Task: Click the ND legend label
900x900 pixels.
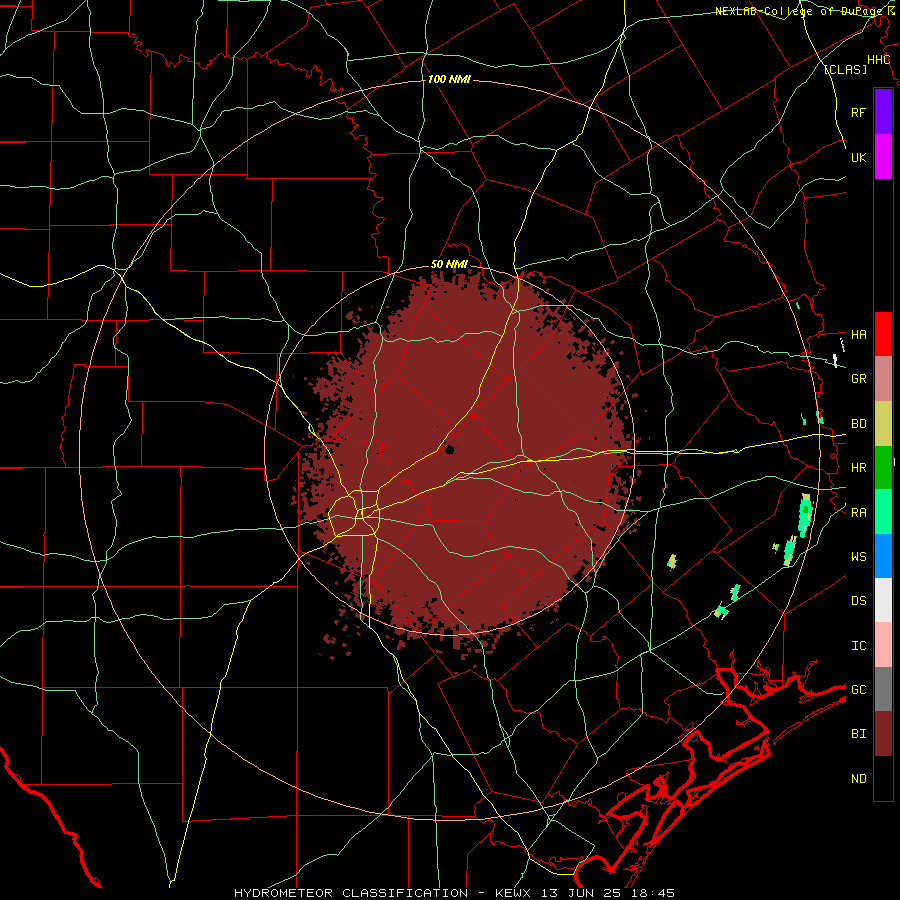Action: tap(858, 779)
